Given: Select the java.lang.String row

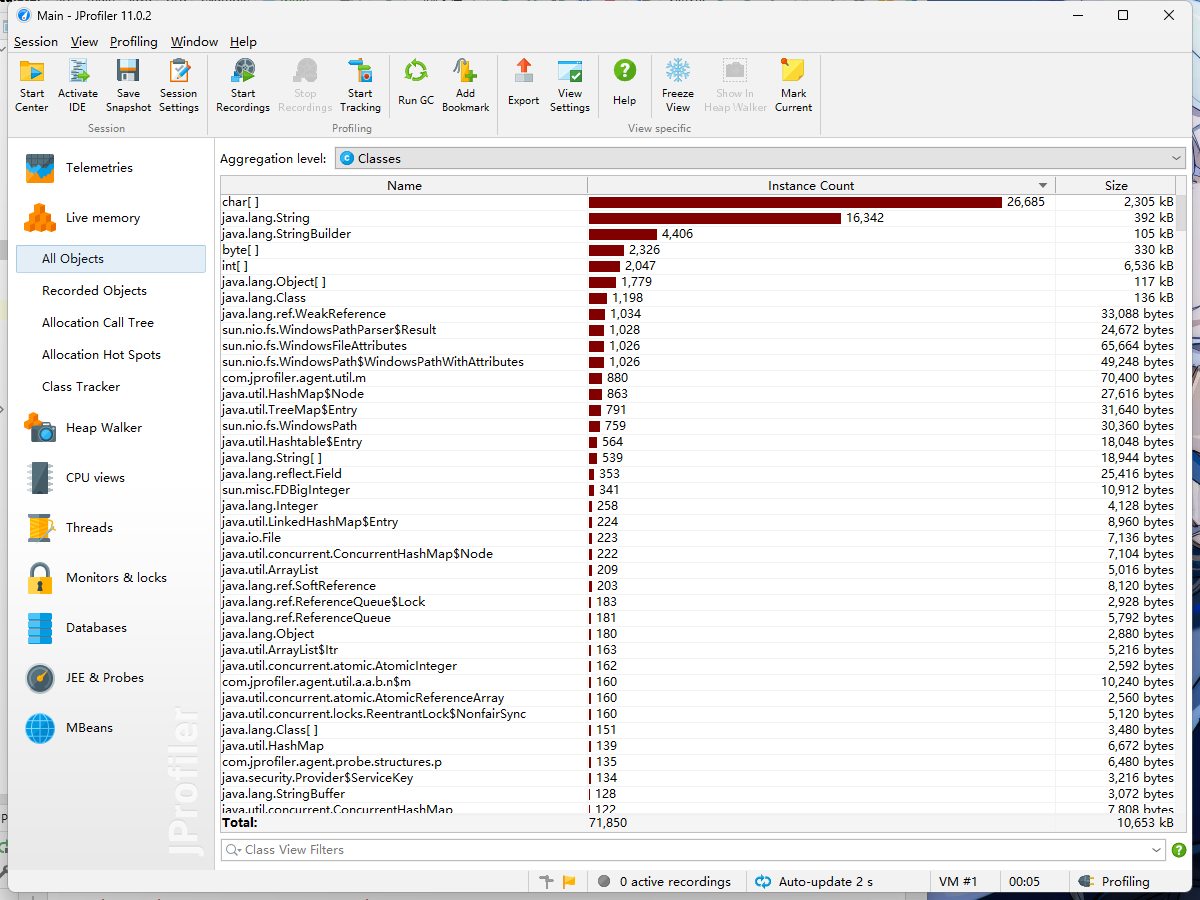Looking at the screenshot, I should pyautogui.click(x=698, y=218).
